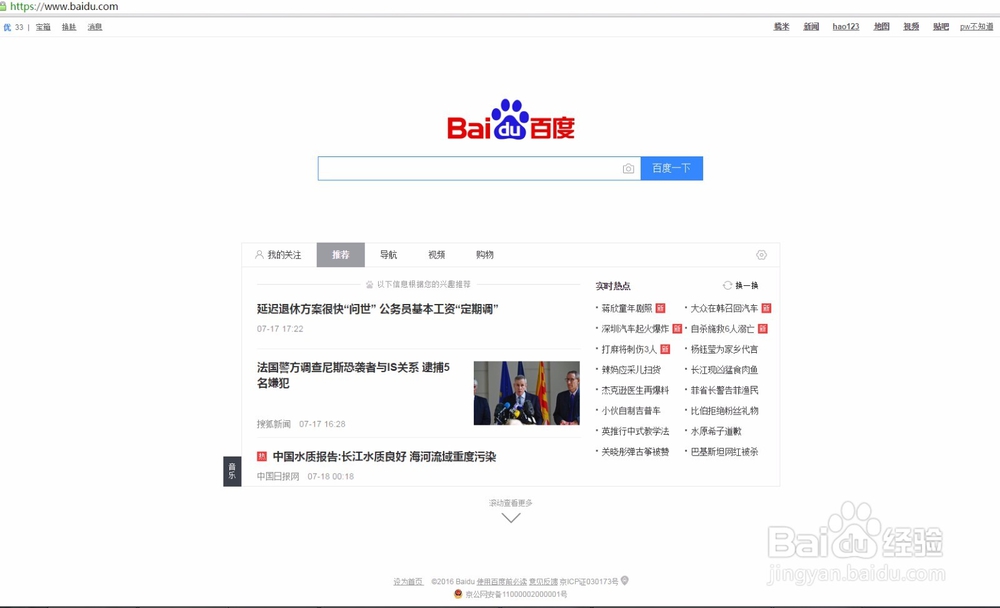Click the pw不知道 account name
This screenshot has width=1000, height=608.
976,27
